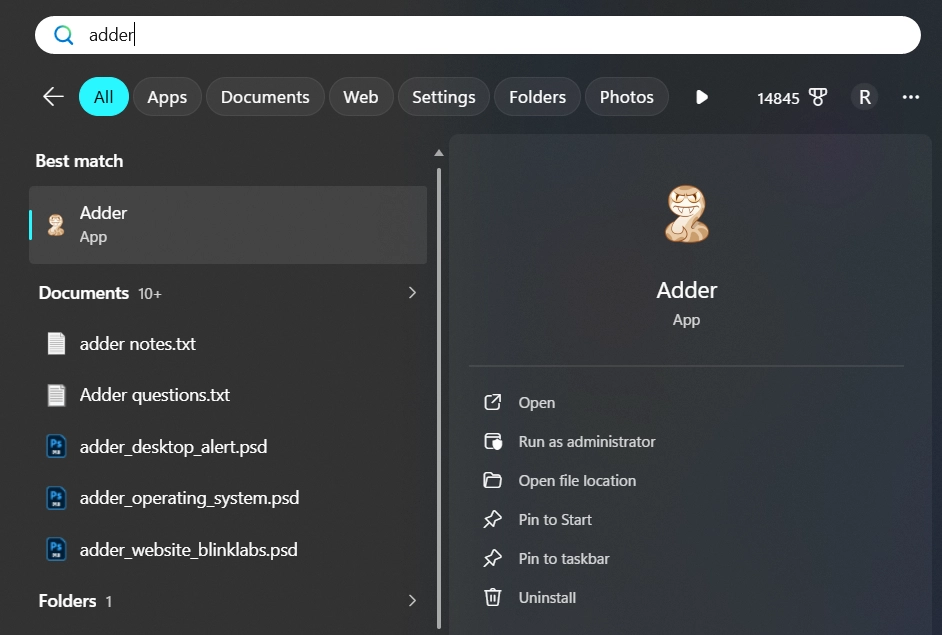Switch to the Photos filter
The height and width of the screenshot is (635, 942).
[627, 97]
